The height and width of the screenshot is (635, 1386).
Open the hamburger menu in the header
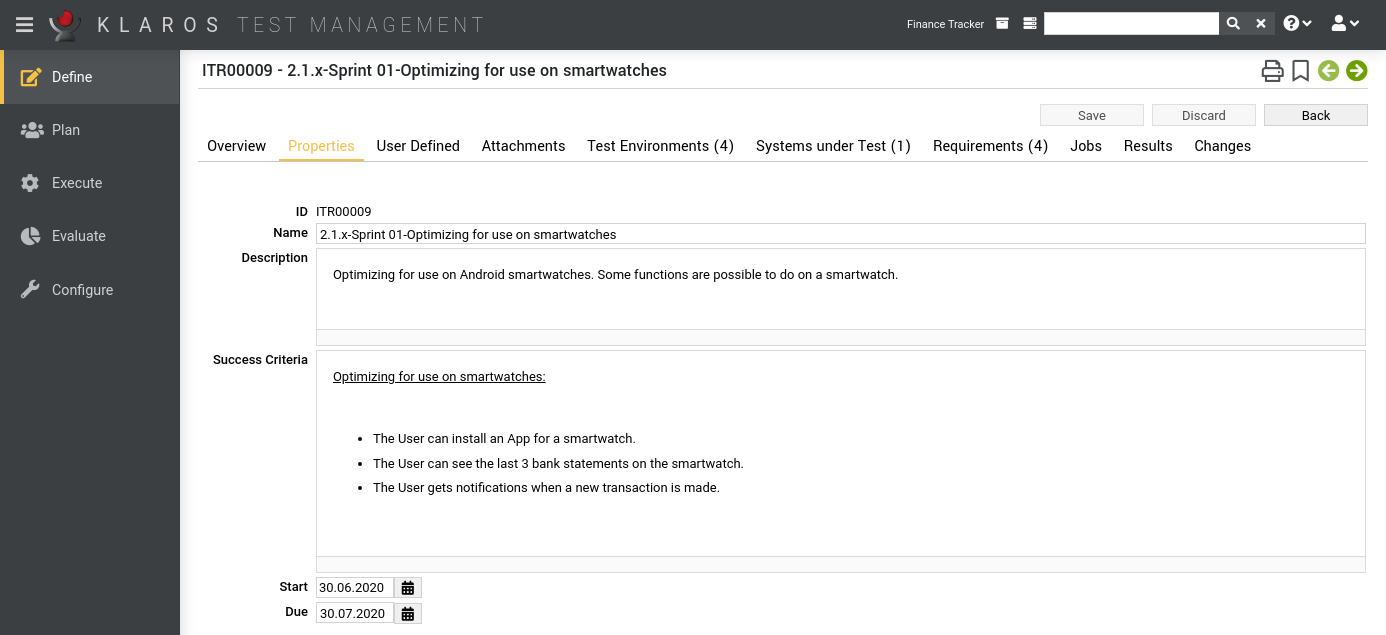pos(24,24)
